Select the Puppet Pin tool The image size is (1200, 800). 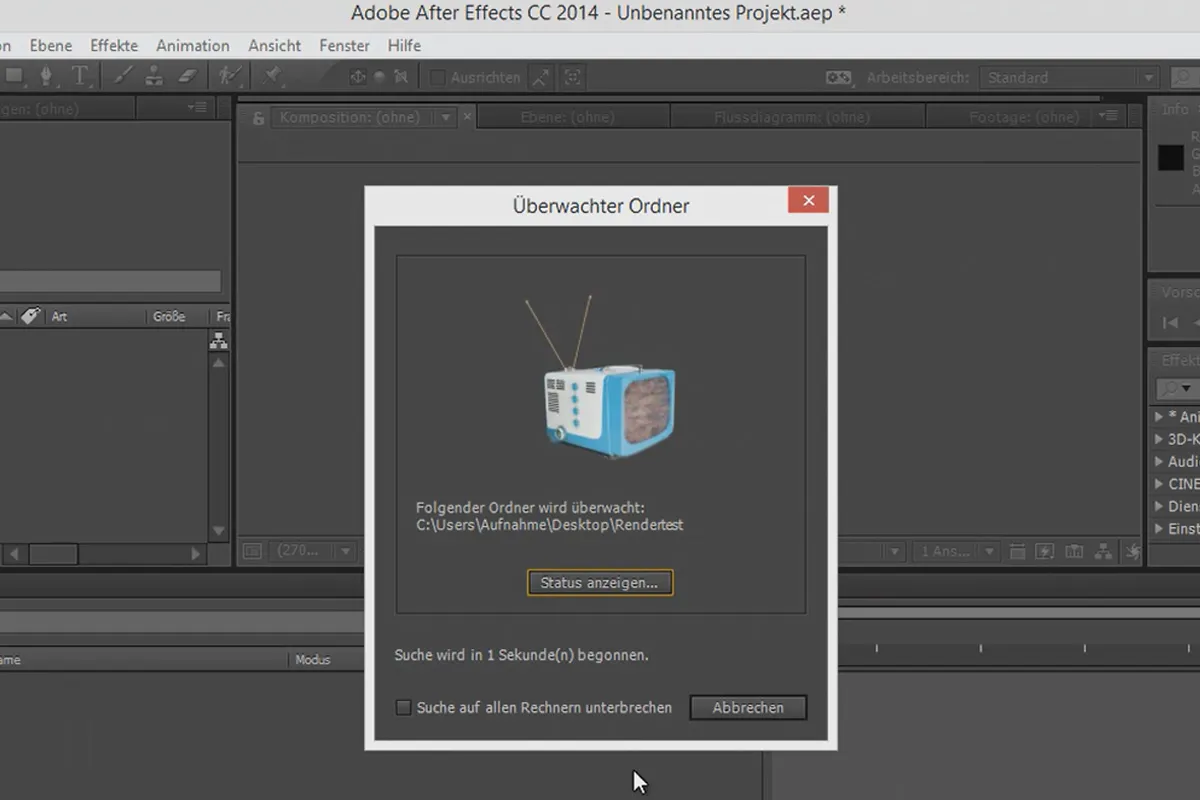coord(272,76)
